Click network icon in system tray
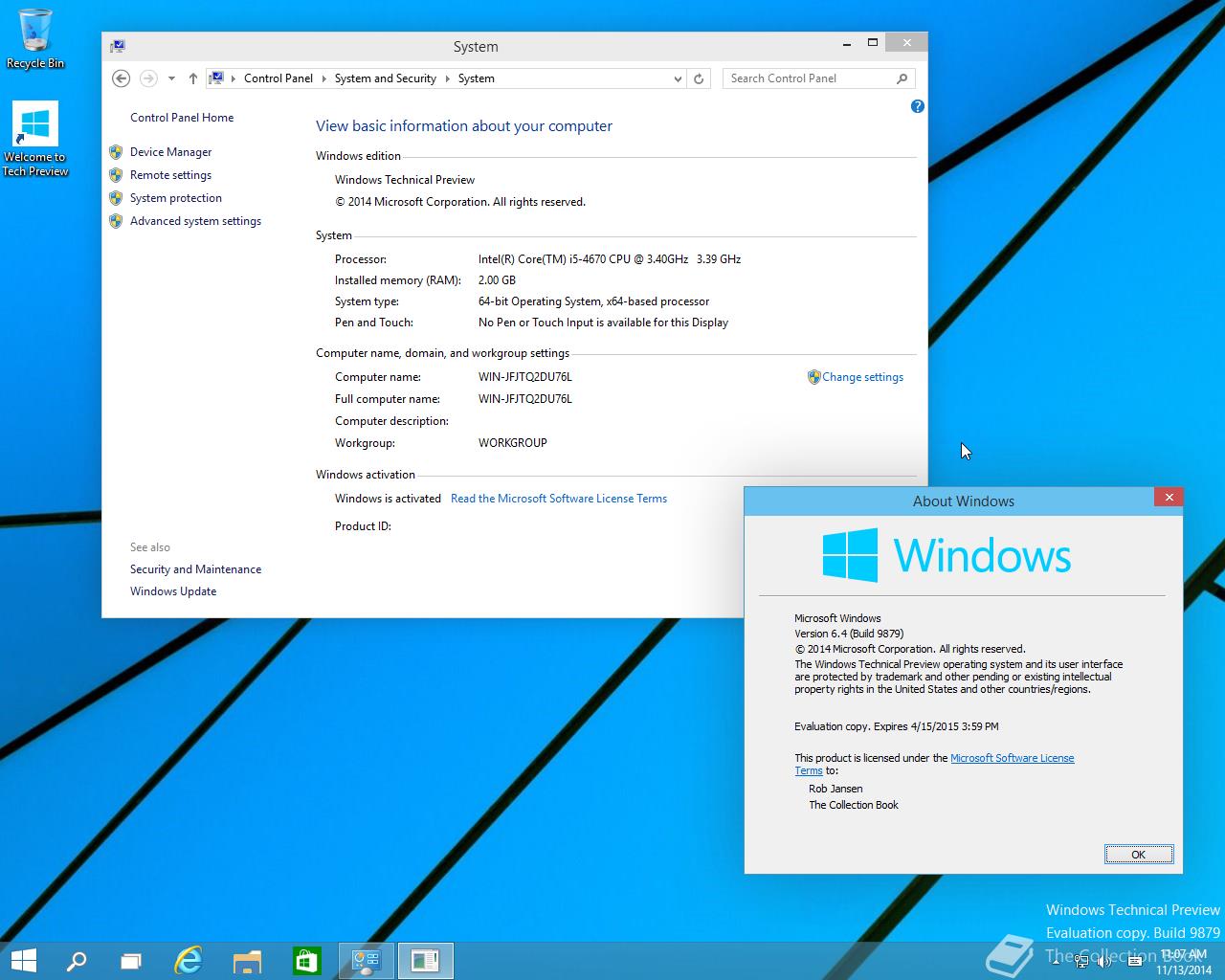The width and height of the screenshot is (1225, 980). tap(1080, 961)
